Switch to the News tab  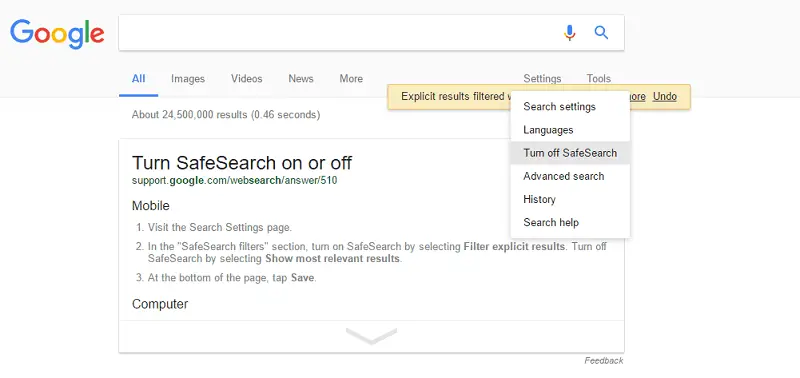pyautogui.click(x=301, y=79)
